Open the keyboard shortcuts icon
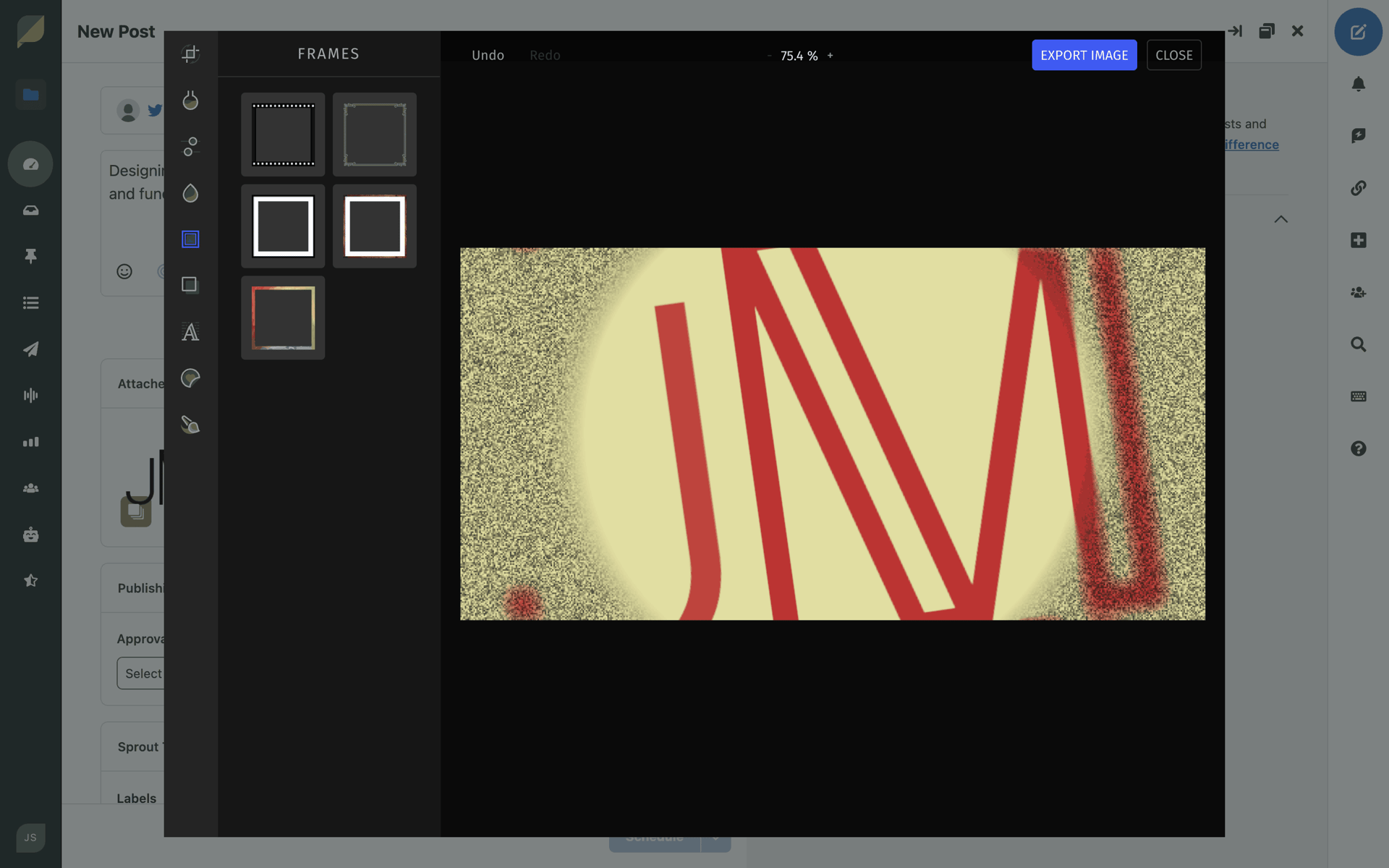This screenshot has height=868, width=1389. [x=1358, y=396]
